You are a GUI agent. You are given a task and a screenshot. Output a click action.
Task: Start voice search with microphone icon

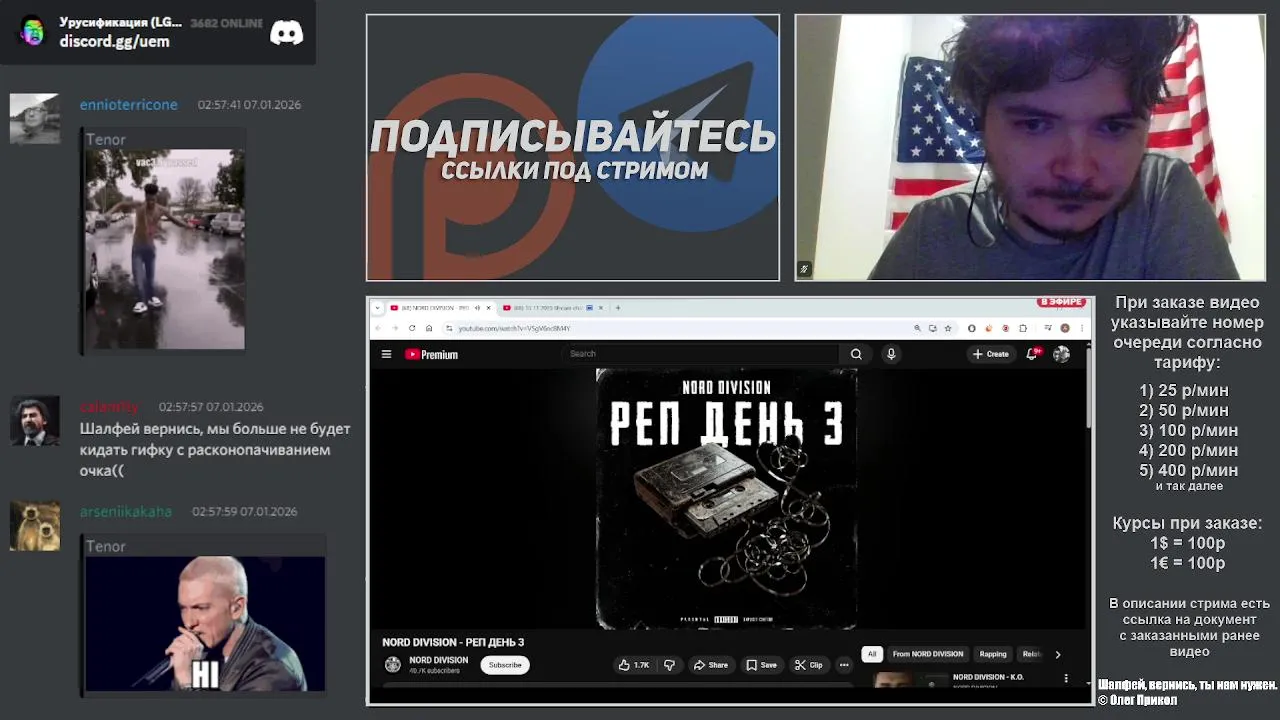point(891,354)
